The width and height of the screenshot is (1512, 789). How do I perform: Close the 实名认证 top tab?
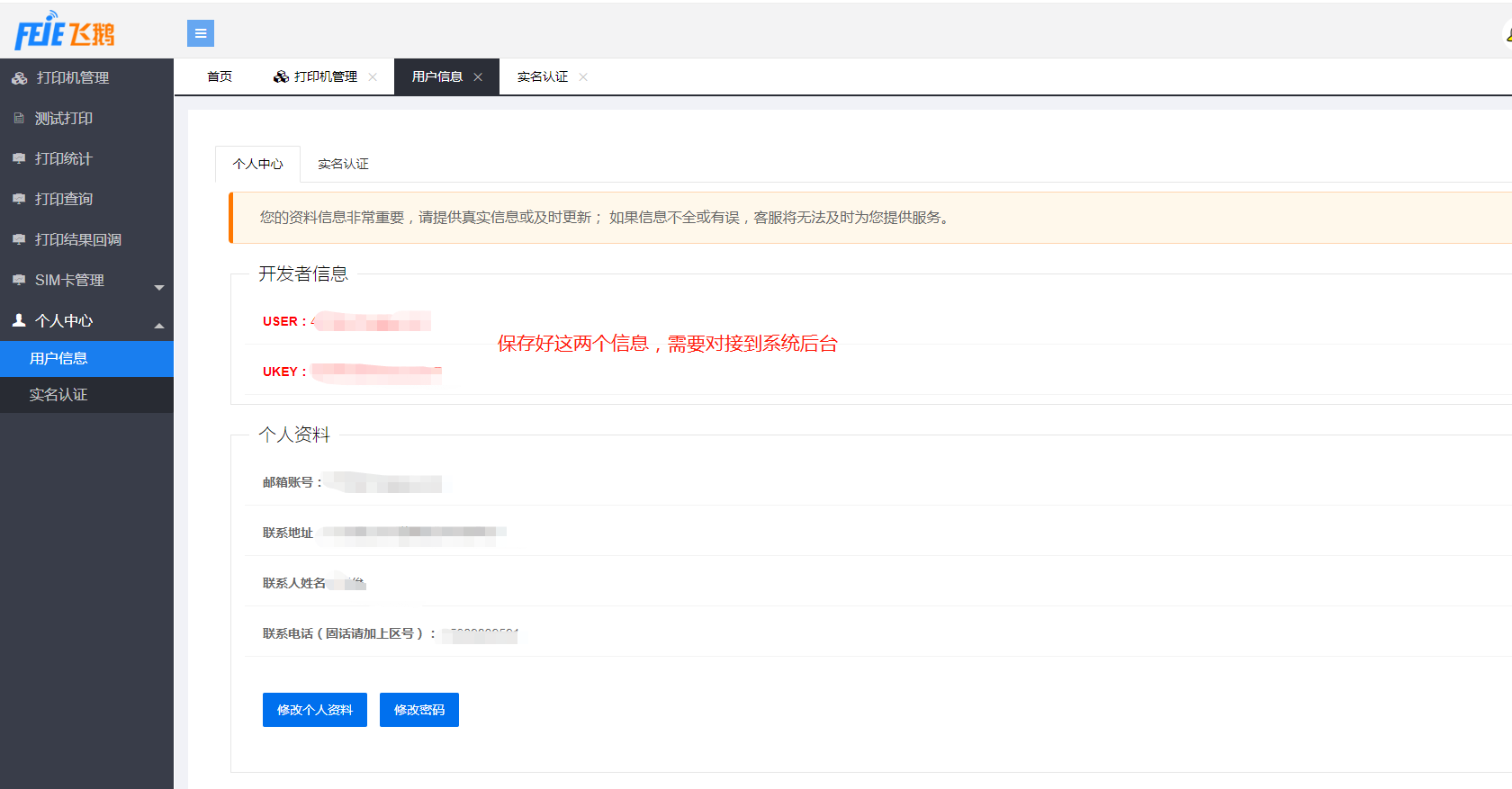(583, 77)
